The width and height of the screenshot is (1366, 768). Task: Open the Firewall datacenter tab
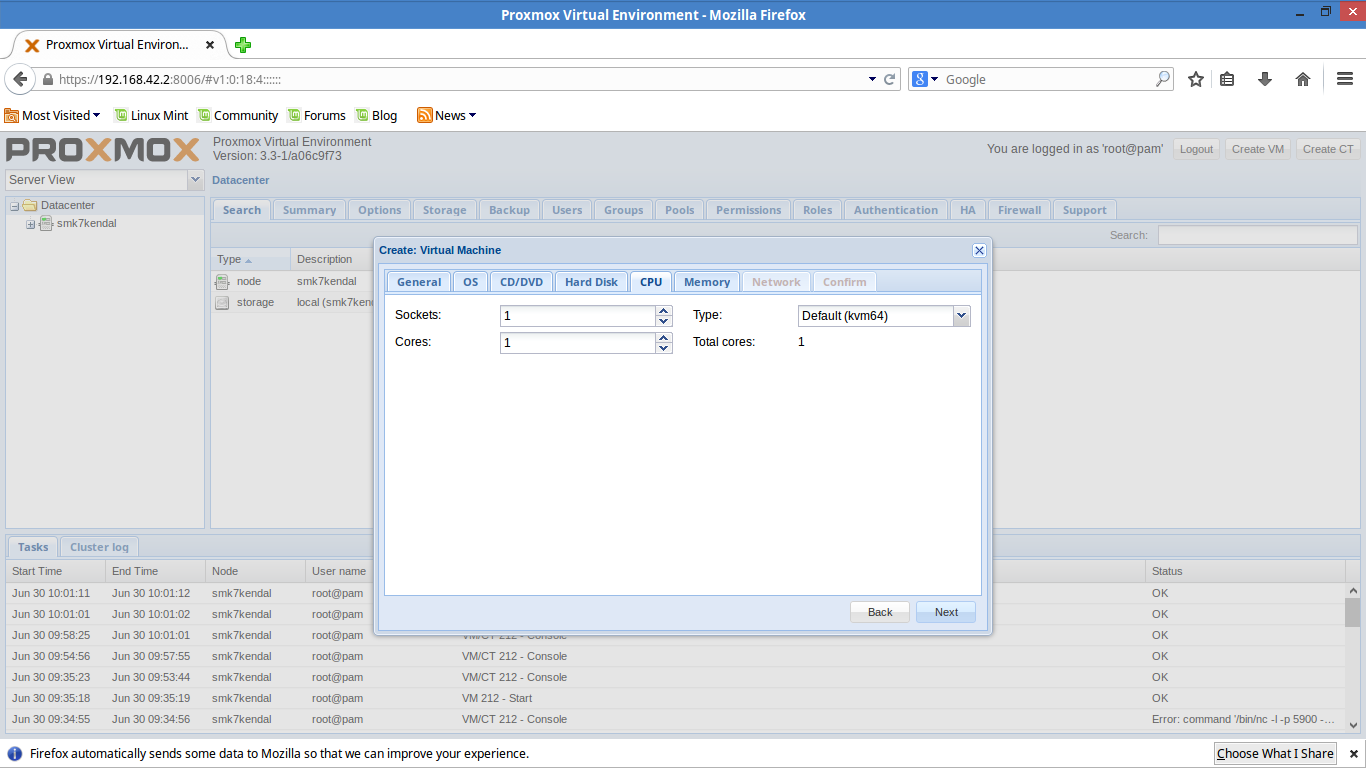(1019, 210)
